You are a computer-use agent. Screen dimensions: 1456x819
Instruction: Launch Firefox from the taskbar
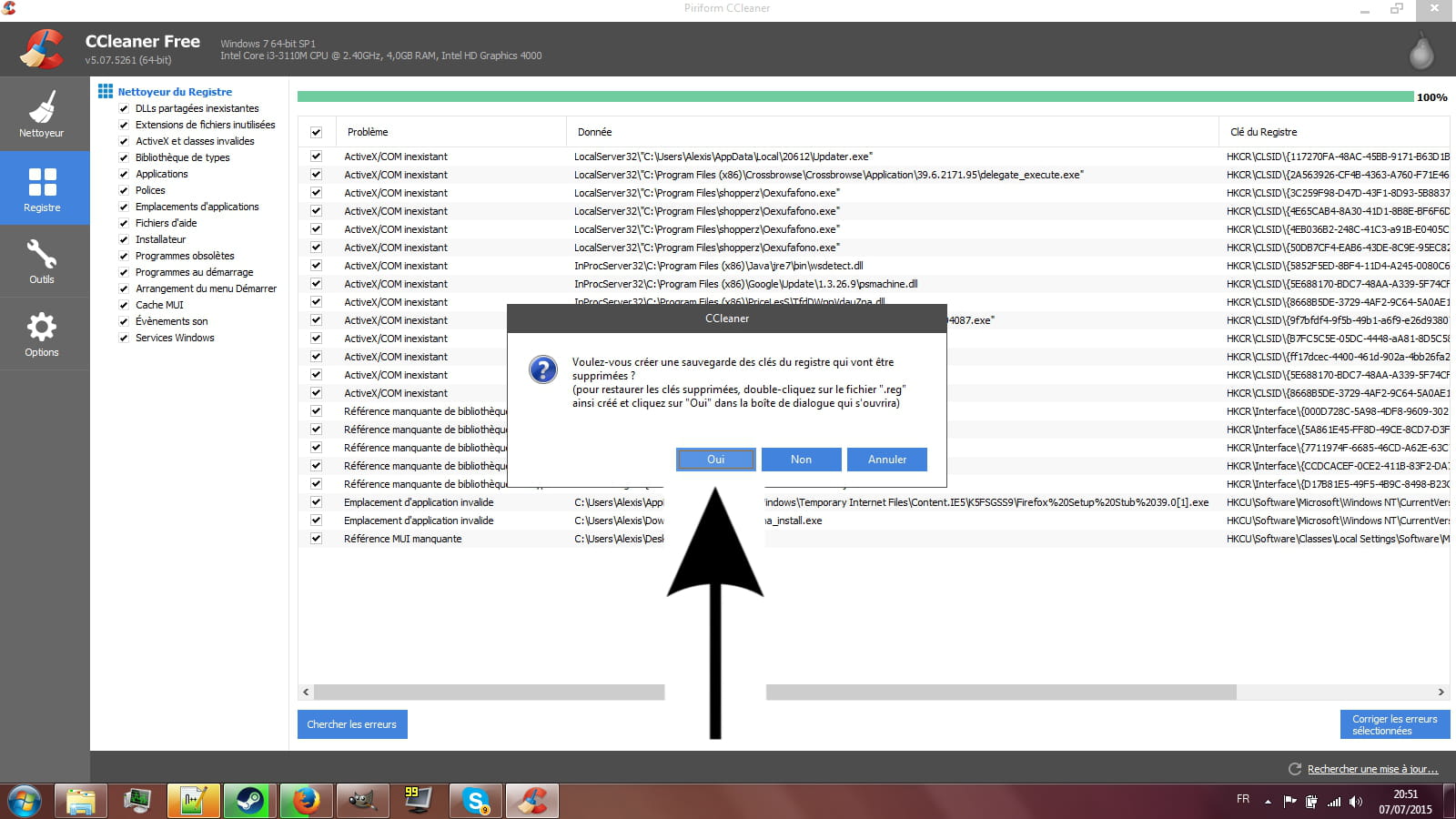click(306, 802)
